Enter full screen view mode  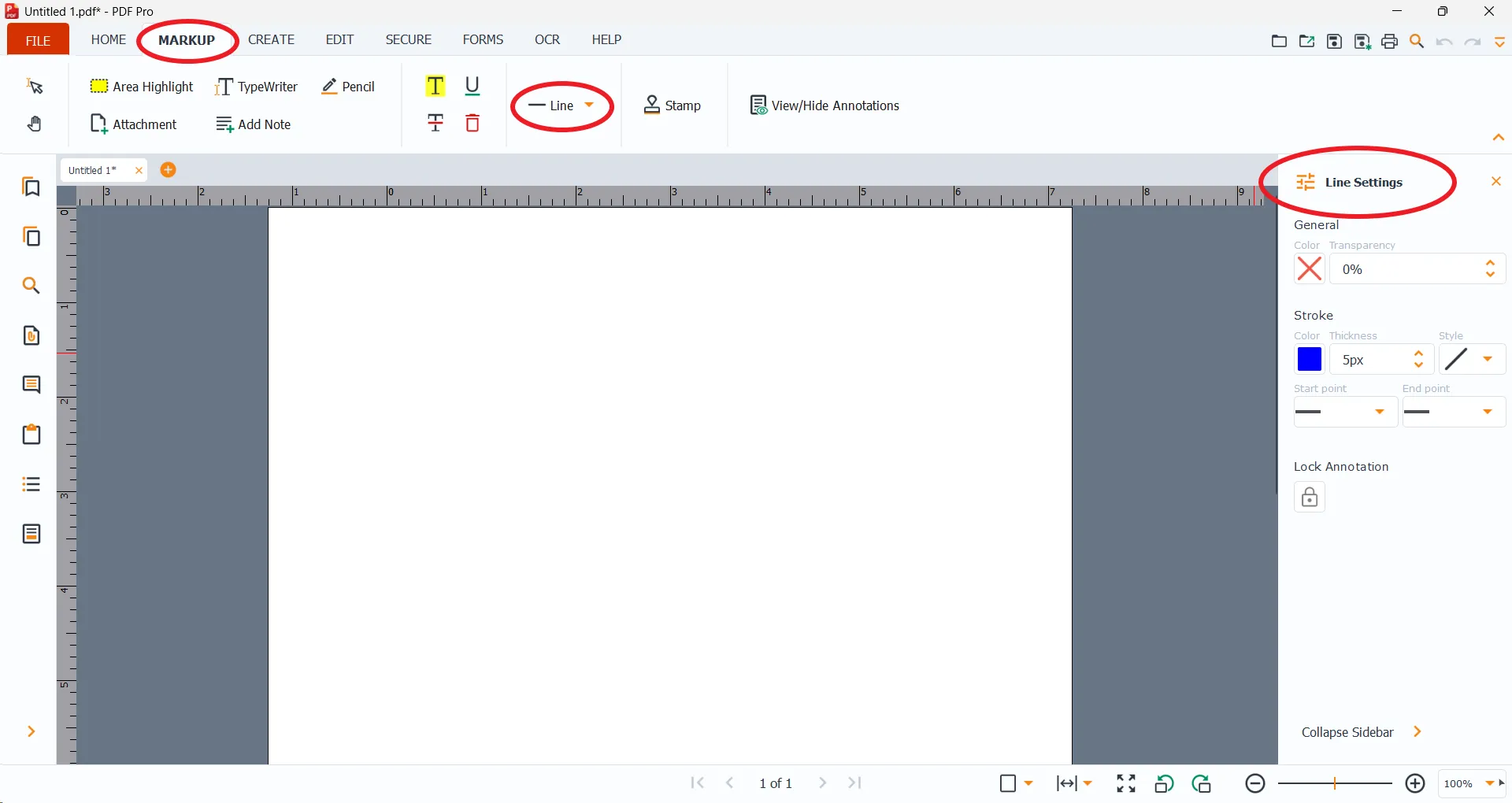(1126, 783)
